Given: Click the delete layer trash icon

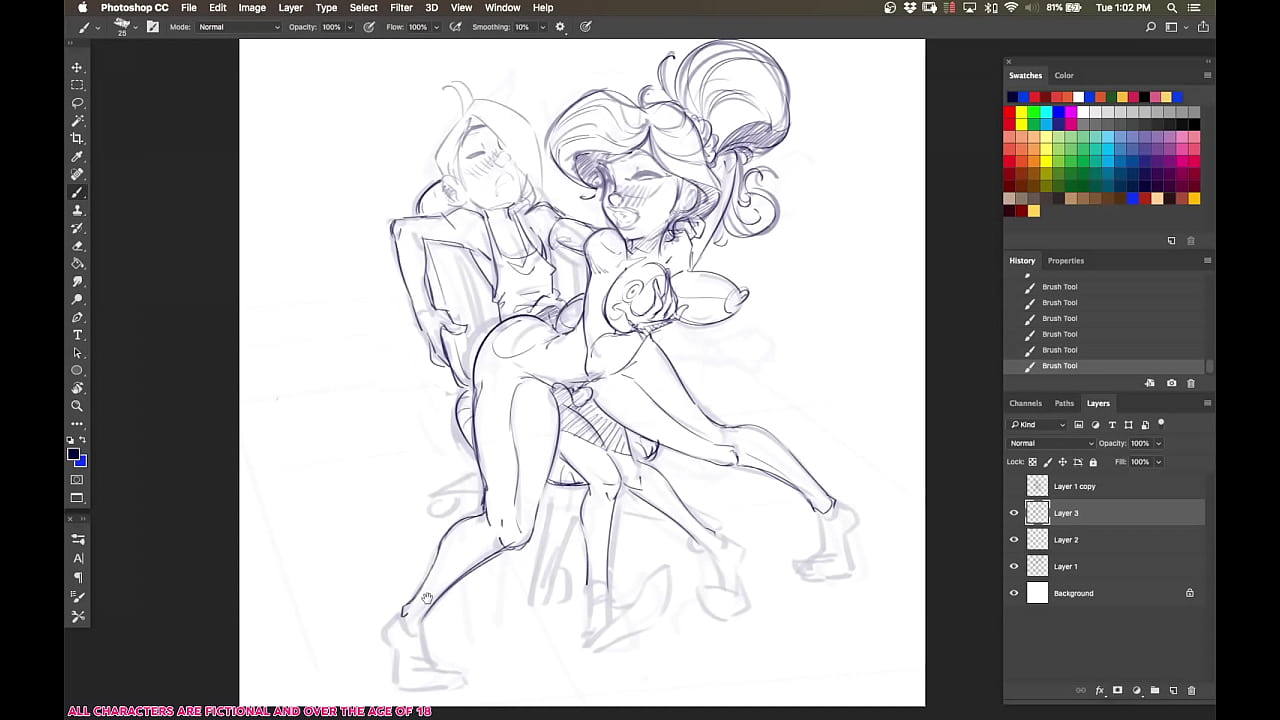Looking at the screenshot, I should point(1190,690).
